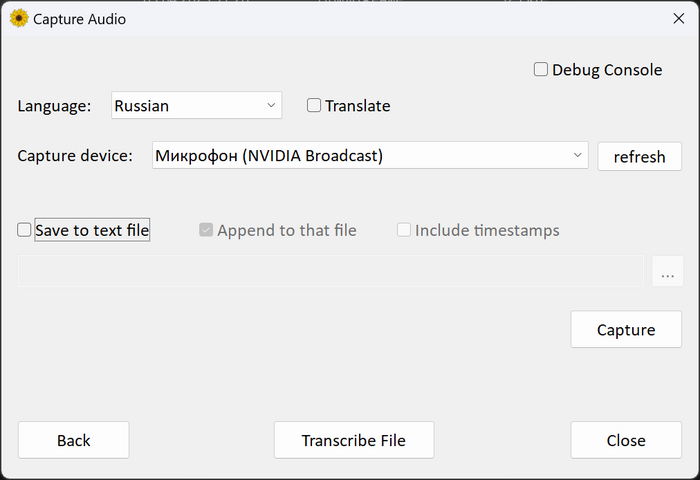Viewport: 700px width, 480px height.
Task: Open the Language dropdown showing Russian
Action: (x=196, y=105)
